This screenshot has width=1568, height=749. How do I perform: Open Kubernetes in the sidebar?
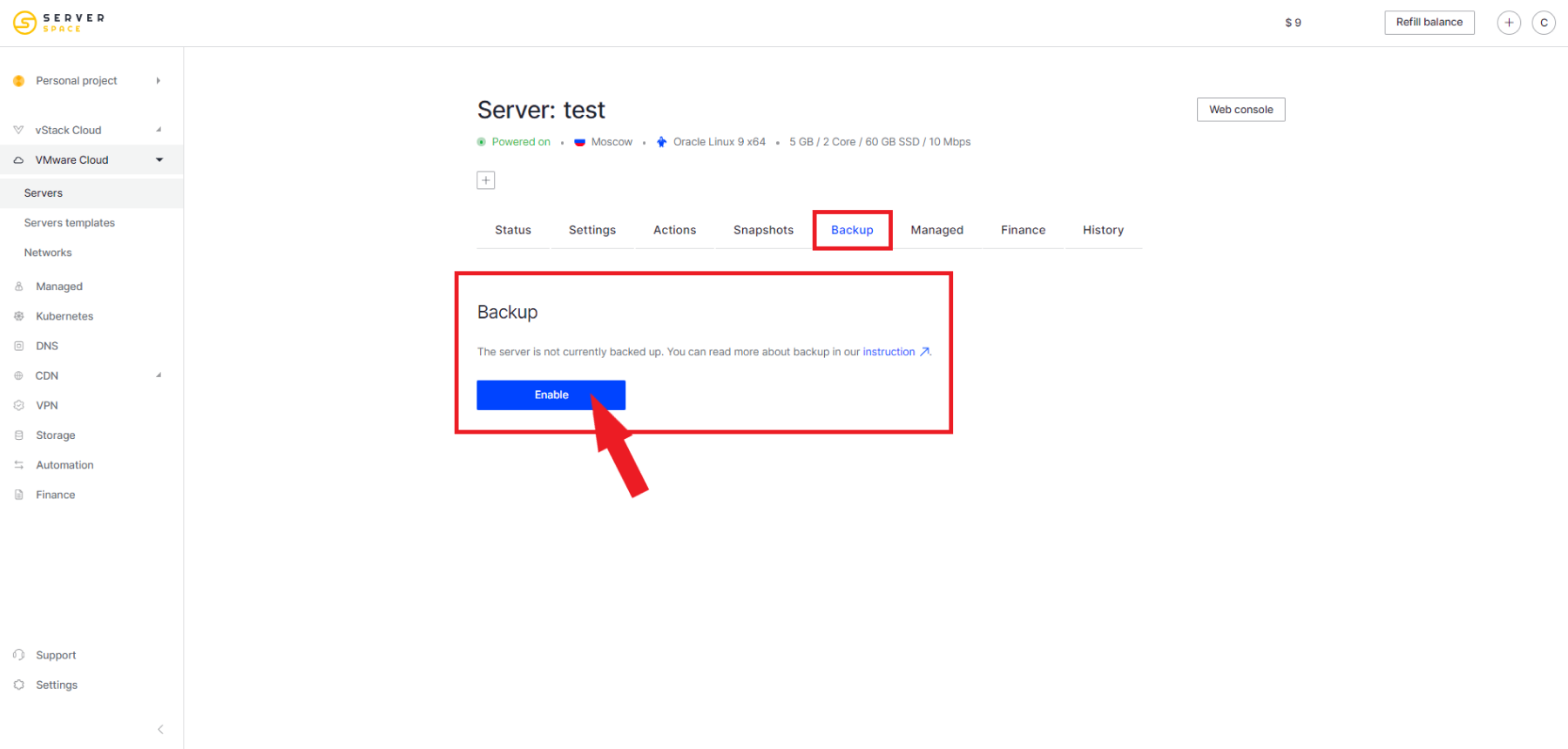(64, 316)
